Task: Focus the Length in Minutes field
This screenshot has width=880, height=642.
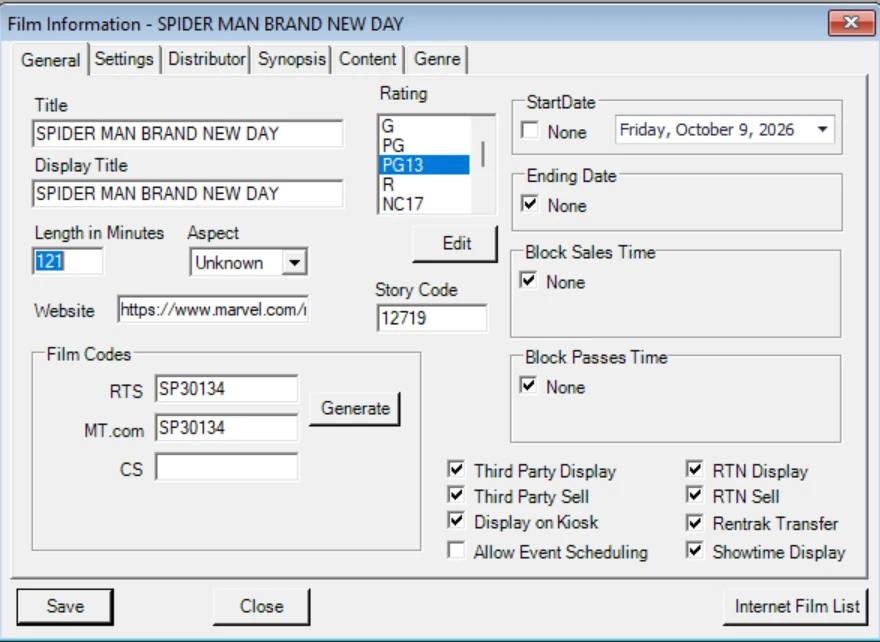Action: tap(68, 262)
